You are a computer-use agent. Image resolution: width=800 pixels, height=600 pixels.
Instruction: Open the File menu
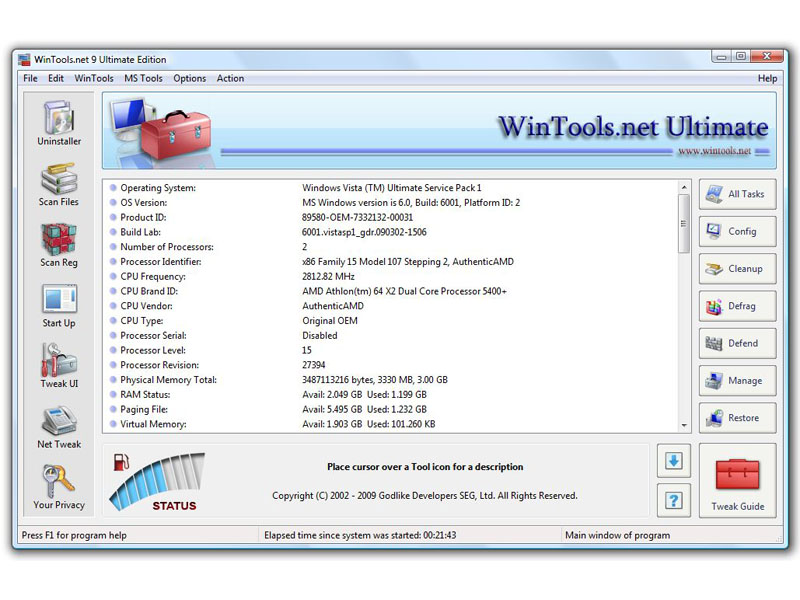click(x=30, y=78)
